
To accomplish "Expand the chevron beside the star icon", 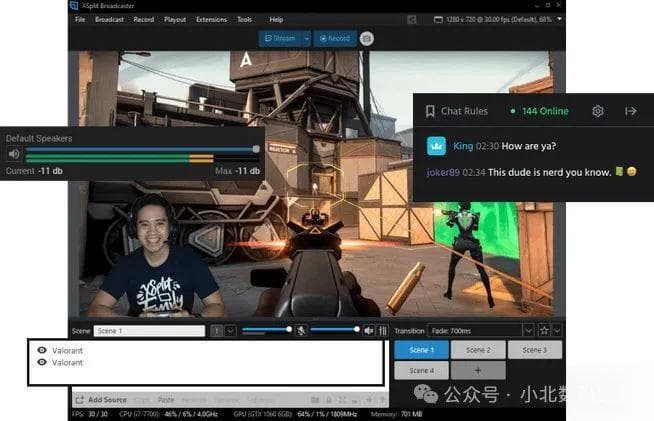I will point(557,331).
